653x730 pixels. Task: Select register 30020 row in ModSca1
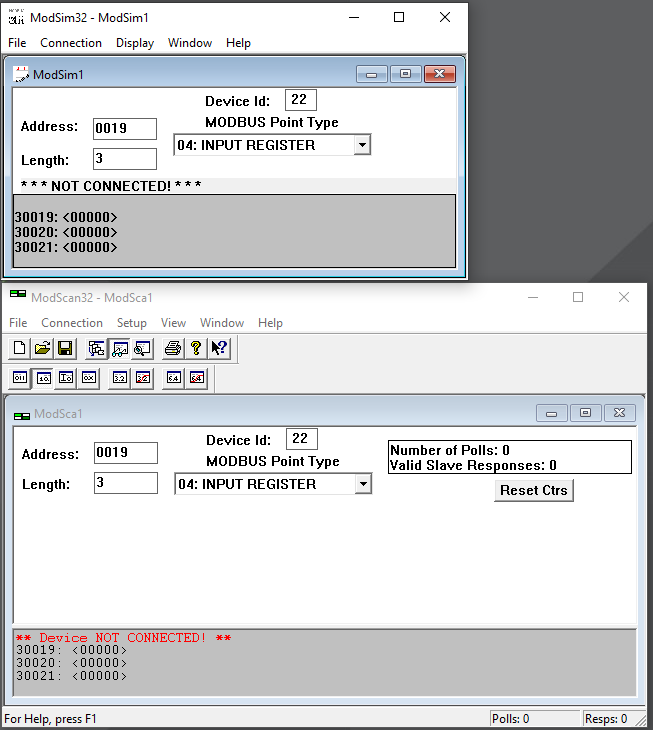(x=71, y=663)
